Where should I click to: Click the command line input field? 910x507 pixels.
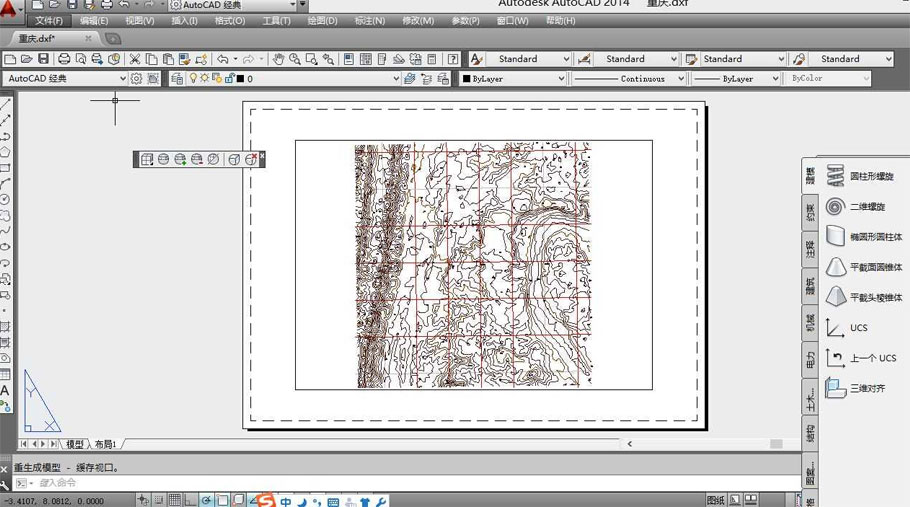click(406, 483)
